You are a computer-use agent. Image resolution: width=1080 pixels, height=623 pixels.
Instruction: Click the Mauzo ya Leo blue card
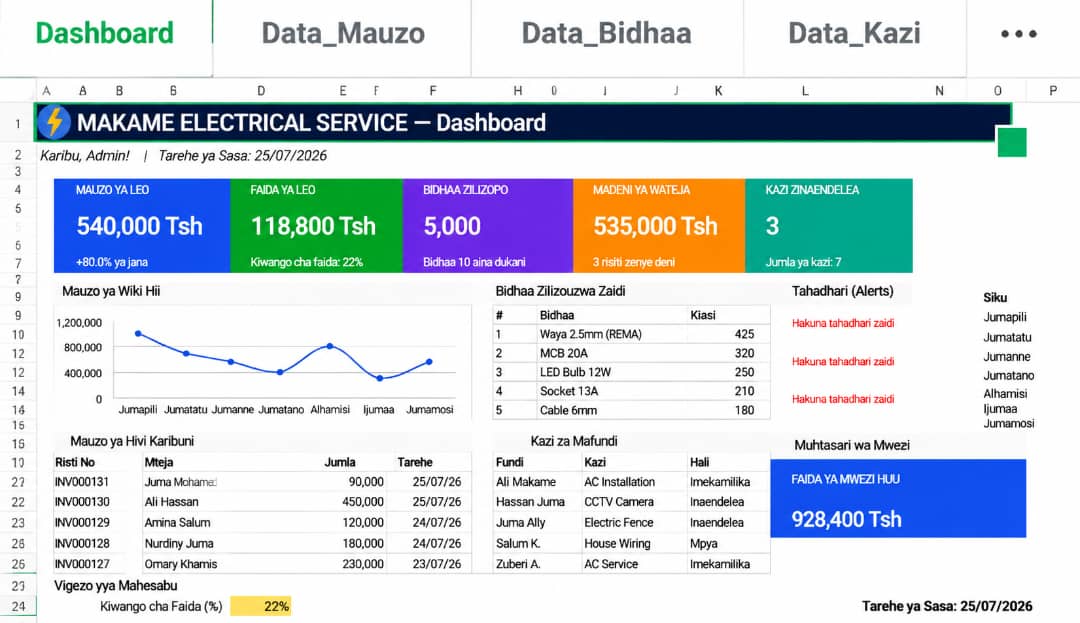[x=142, y=226]
